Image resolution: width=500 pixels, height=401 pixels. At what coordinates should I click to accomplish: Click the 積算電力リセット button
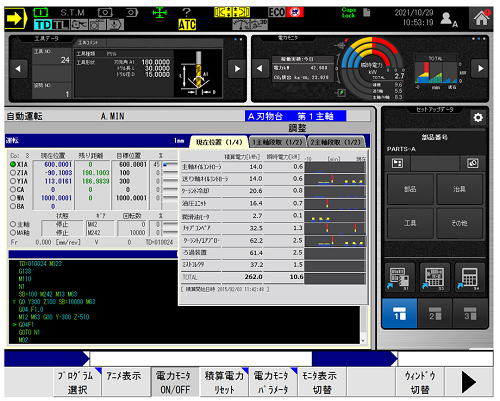point(224,382)
